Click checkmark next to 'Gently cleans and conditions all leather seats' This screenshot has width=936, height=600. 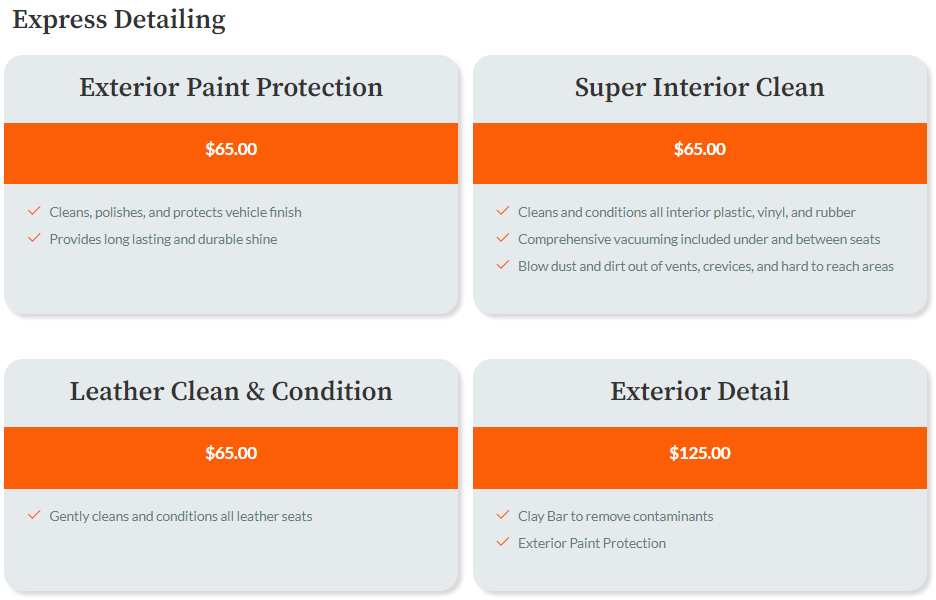(x=34, y=515)
